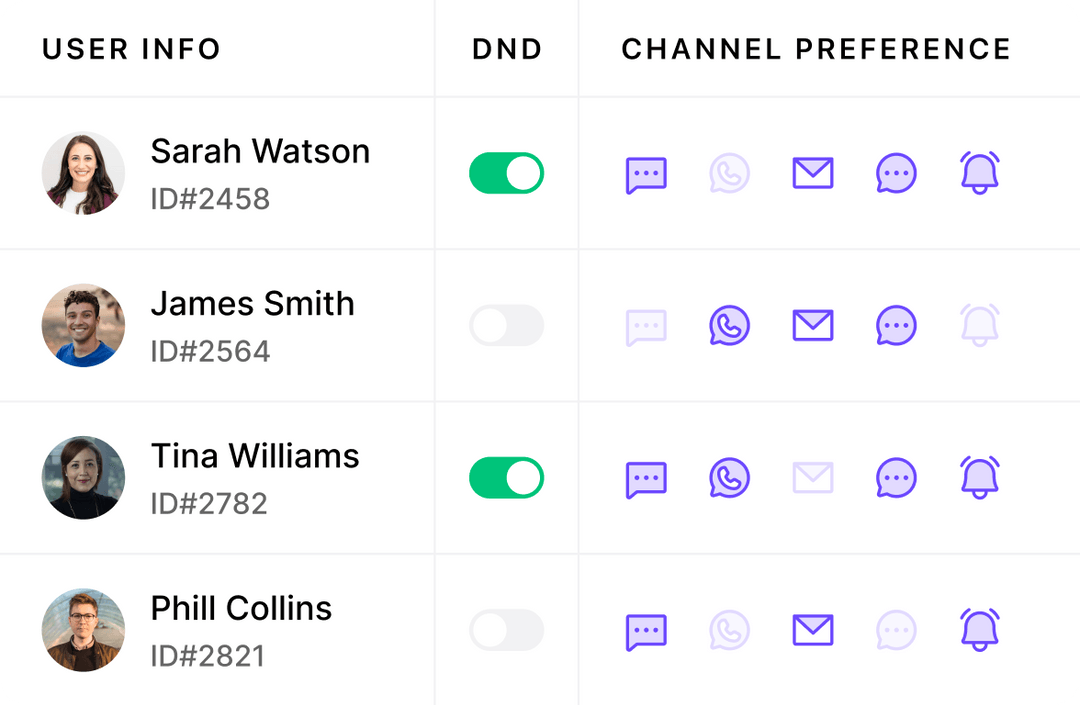Image resolution: width=1080 pixels, height=705 pixels.
Task: Toggle the chat bubble icon for James Smith
Action: pos(896,325)
